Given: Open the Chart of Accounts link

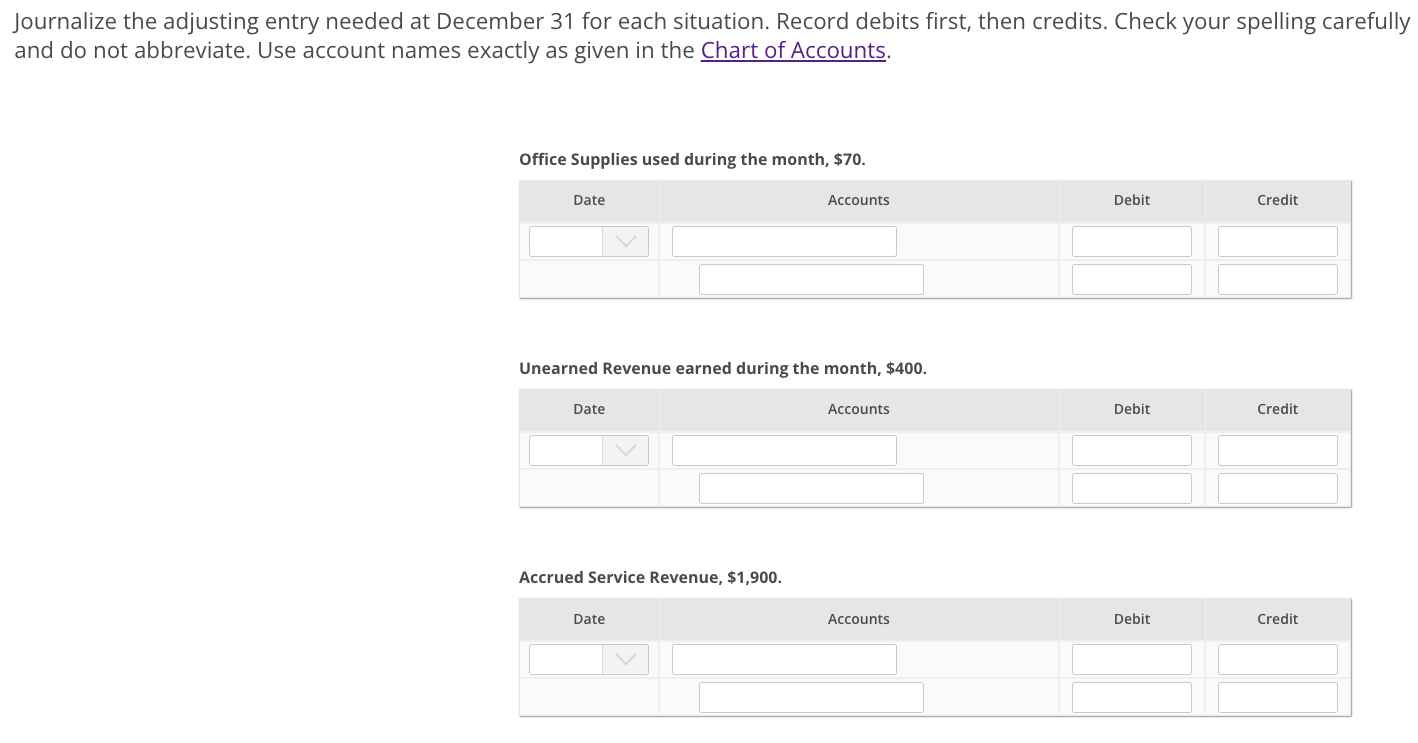Looking at the screenshot, I should click(792, 50).
